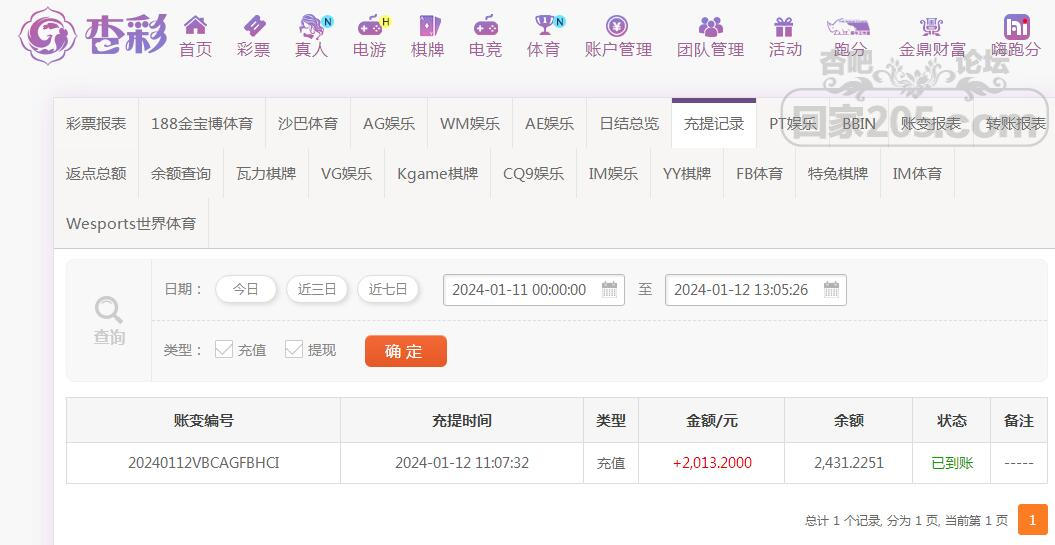
Task: Click start date field 2024-01-11 00:00:00
Action: click(x=534, y=290)
